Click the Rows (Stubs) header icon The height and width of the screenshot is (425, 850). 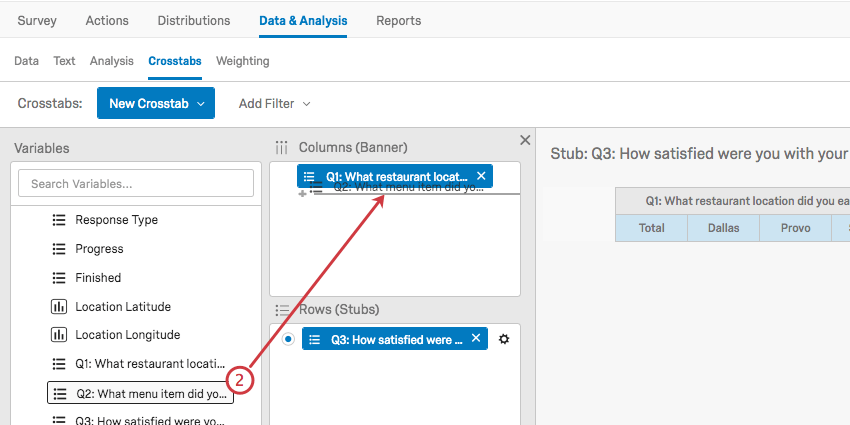282,310
